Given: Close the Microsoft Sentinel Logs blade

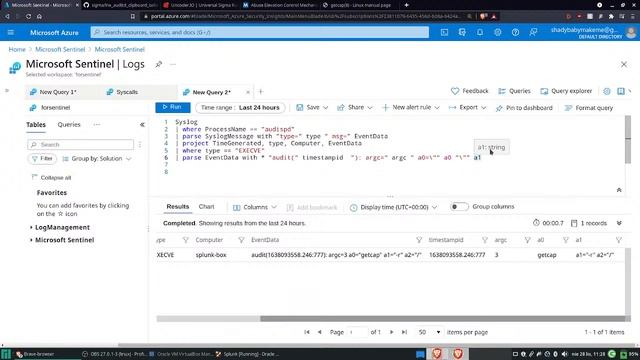Looking at the screenshot, I should click(x=624, y=64).
